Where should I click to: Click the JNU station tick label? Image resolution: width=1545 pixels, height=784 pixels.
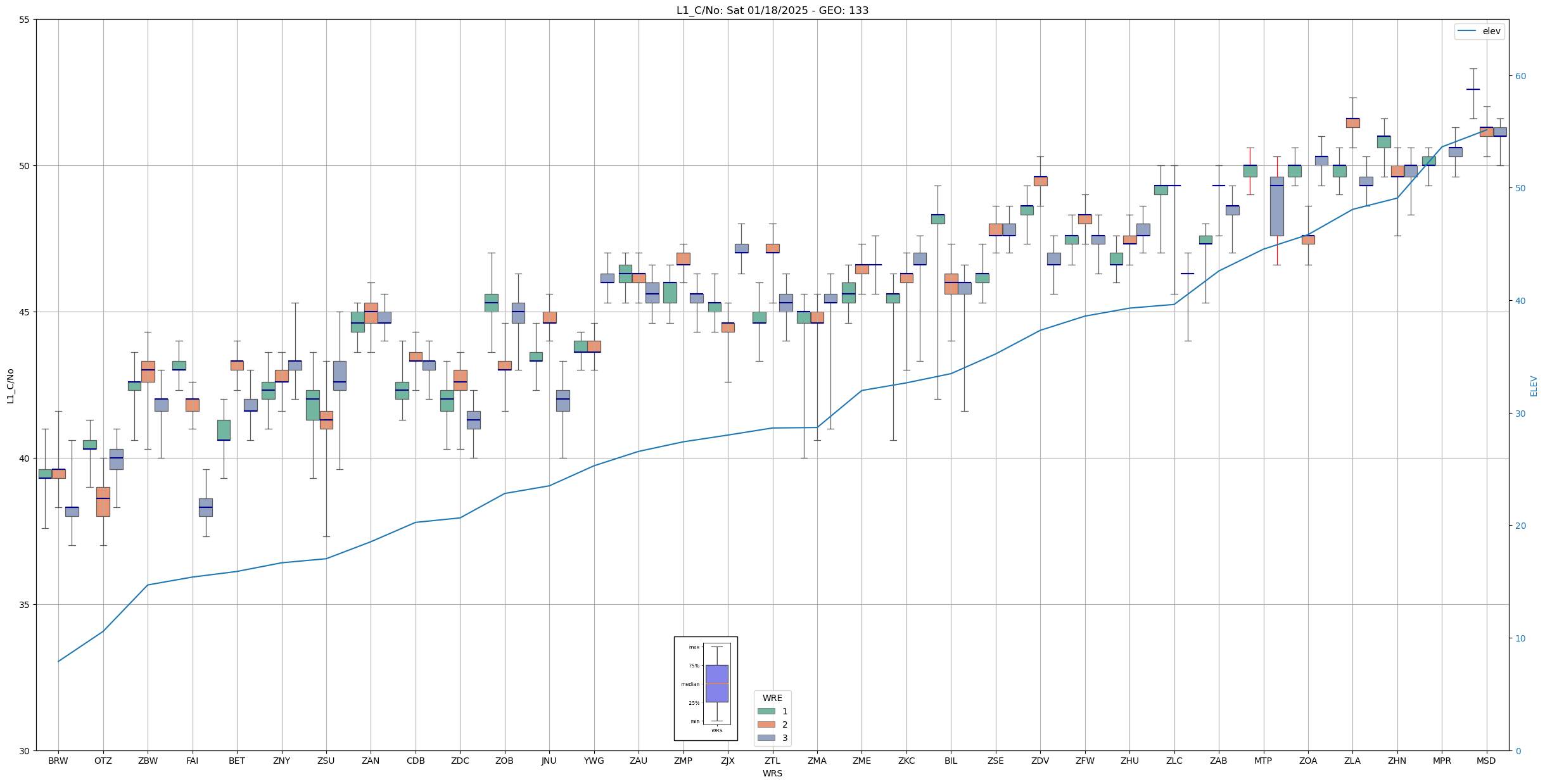[x=549, y=761]
